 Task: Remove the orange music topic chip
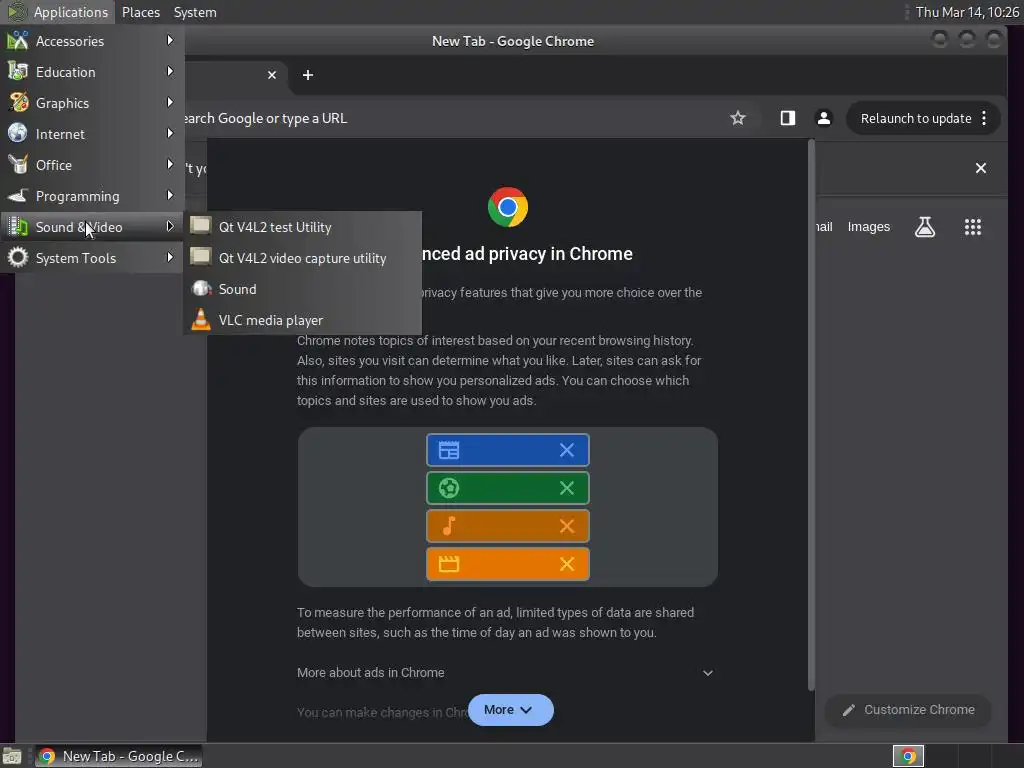(566, 526)
